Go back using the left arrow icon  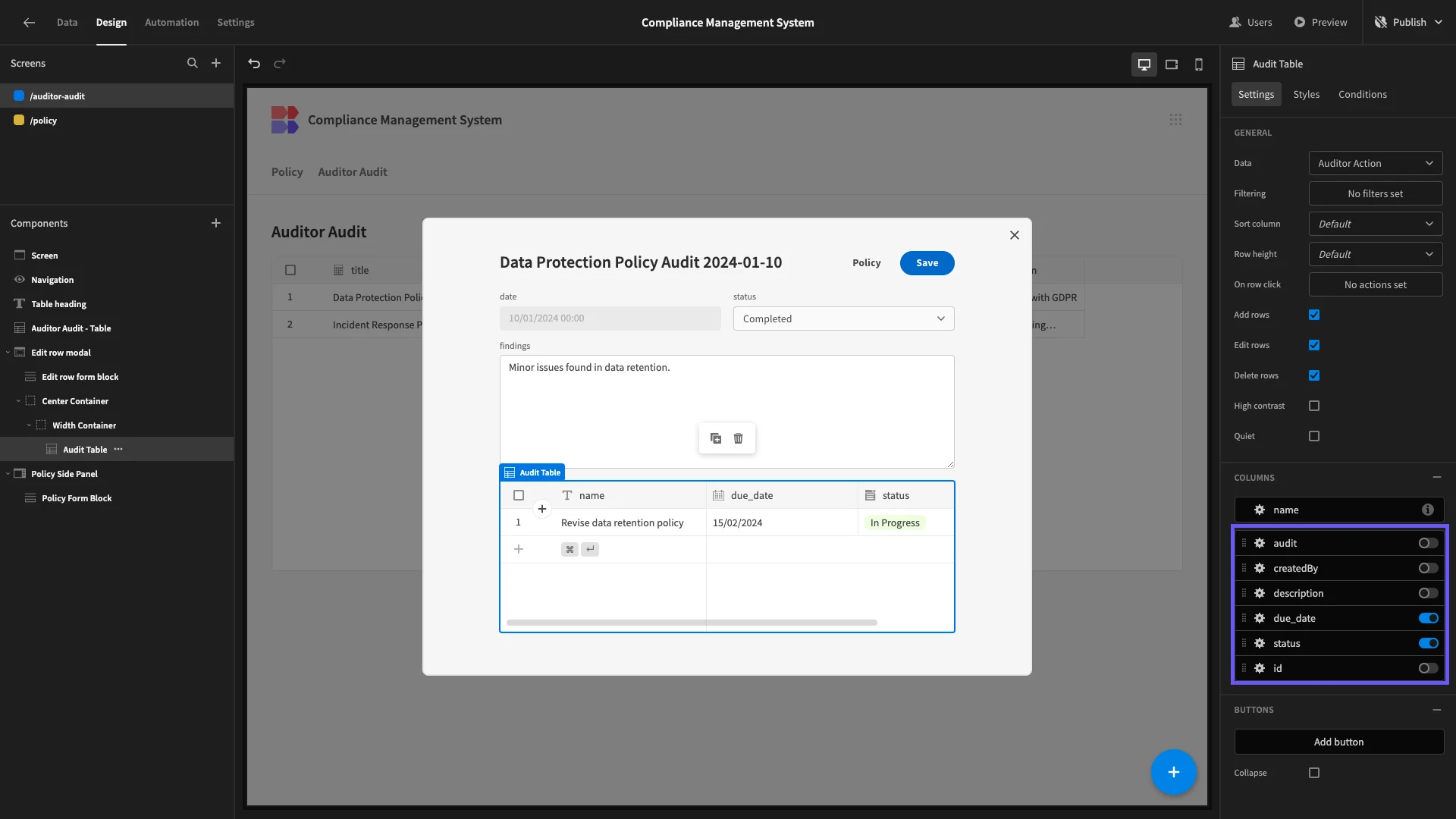point(29,23)
